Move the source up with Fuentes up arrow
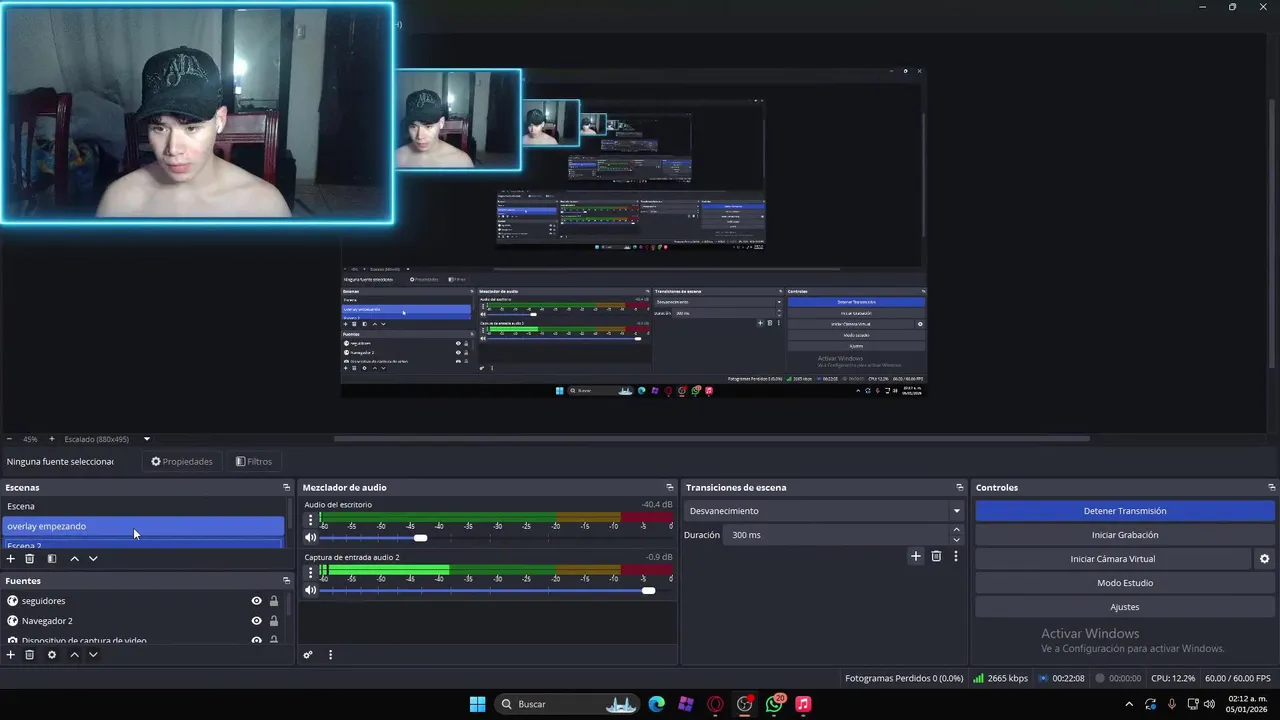 pos(74,655)
